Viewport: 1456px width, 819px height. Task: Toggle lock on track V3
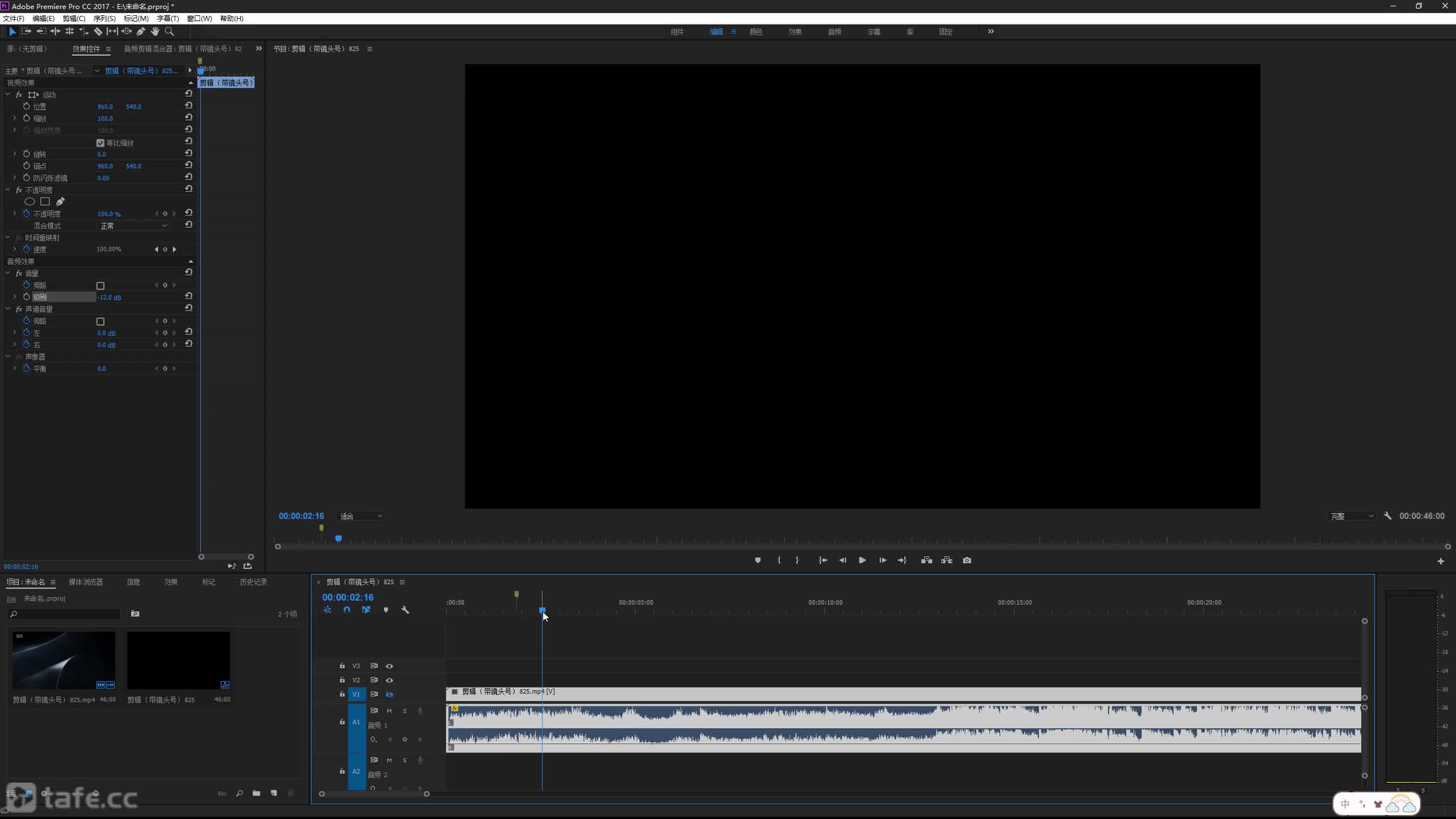[342, 665]
